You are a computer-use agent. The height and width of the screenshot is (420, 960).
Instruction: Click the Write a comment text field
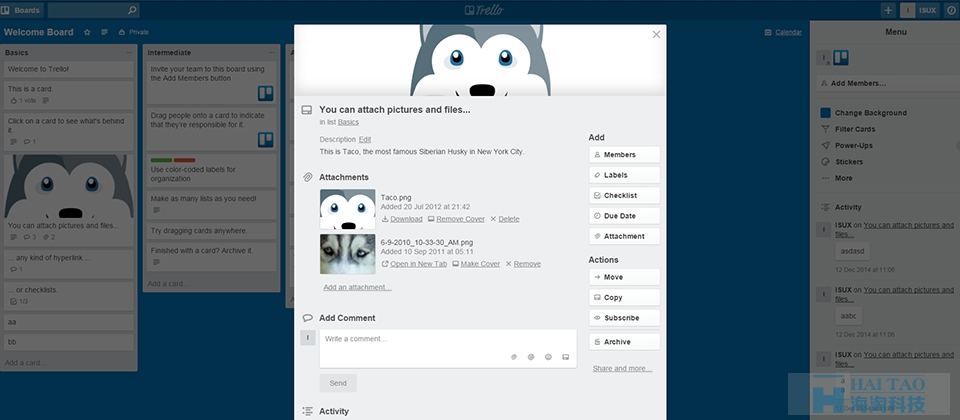(448, 349)
